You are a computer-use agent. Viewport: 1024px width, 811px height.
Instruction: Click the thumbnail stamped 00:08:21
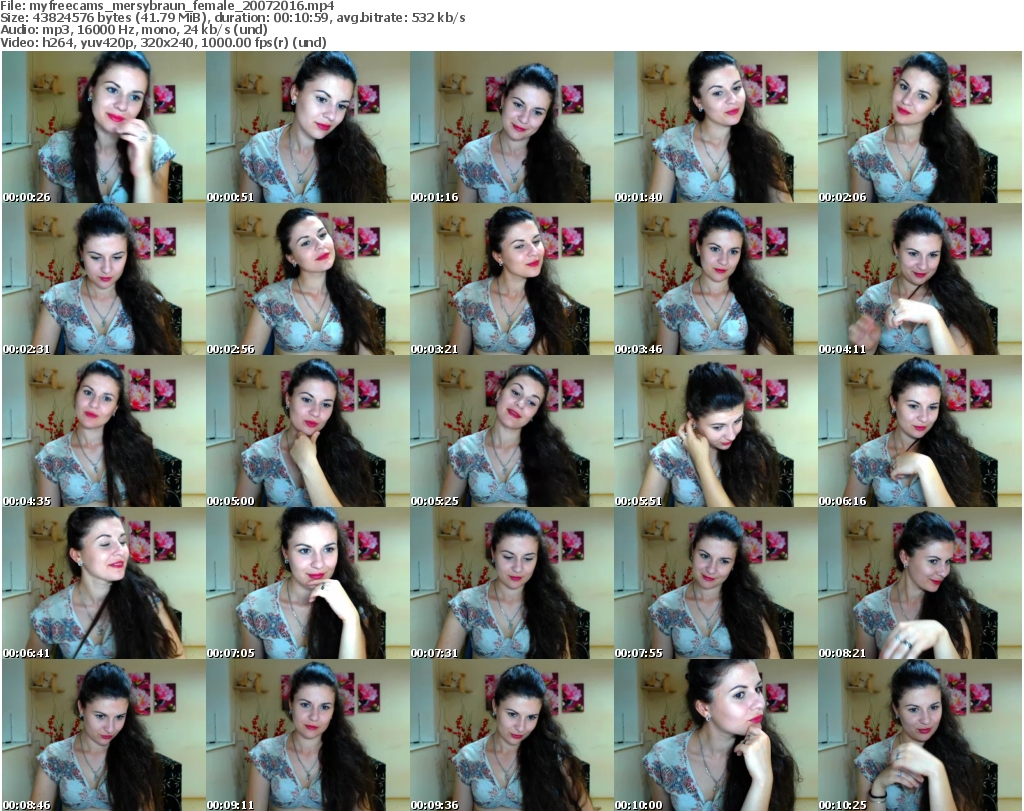[920, 583]
